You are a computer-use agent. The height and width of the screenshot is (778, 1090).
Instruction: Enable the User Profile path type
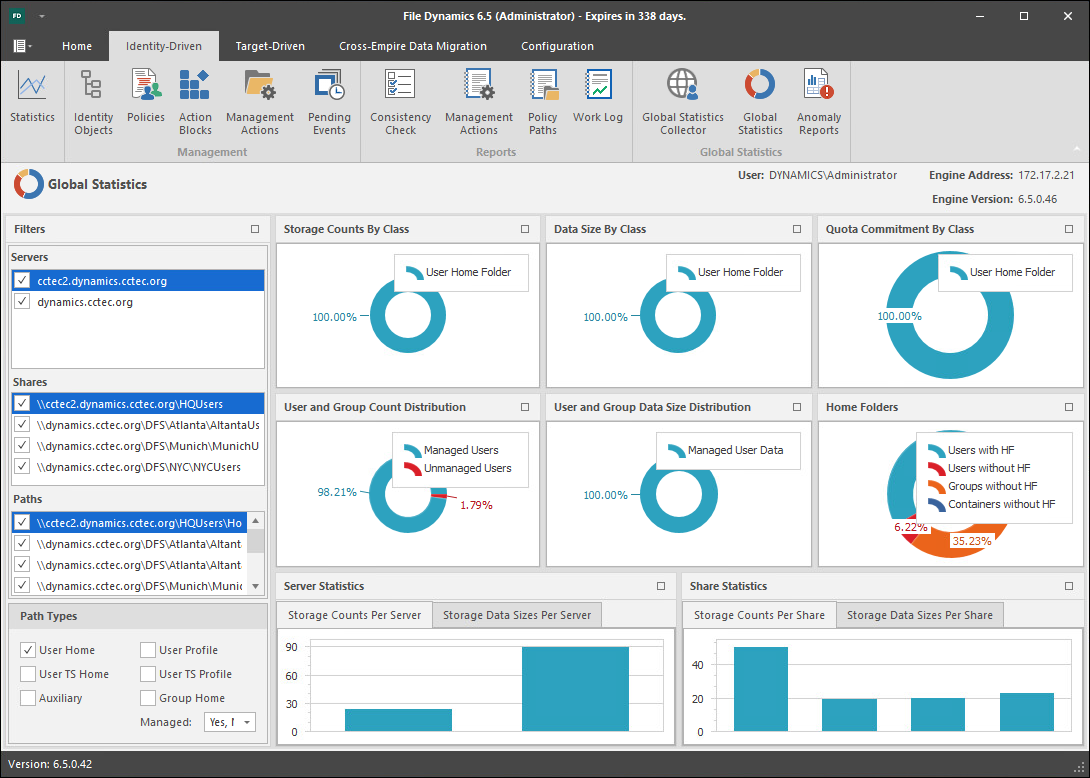[148, 650]
